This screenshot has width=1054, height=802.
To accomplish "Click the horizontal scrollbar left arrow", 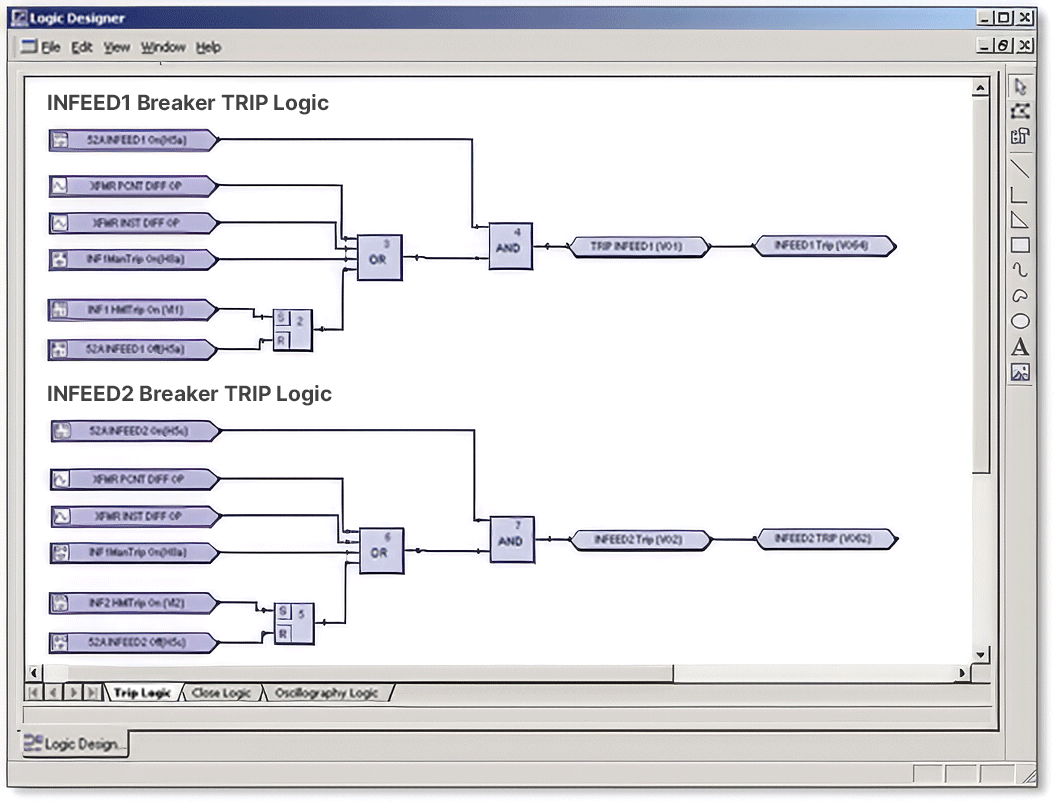I will [x=34, y=673].
